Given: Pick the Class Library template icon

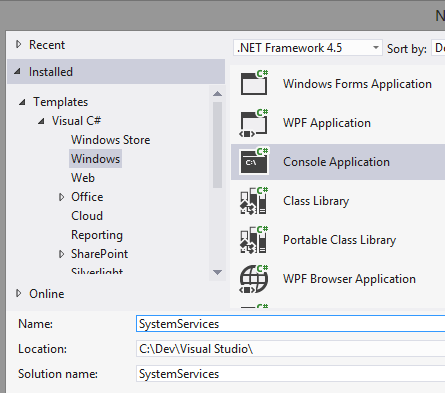Looking at the screenshot, I should click(x=254, y=201).
